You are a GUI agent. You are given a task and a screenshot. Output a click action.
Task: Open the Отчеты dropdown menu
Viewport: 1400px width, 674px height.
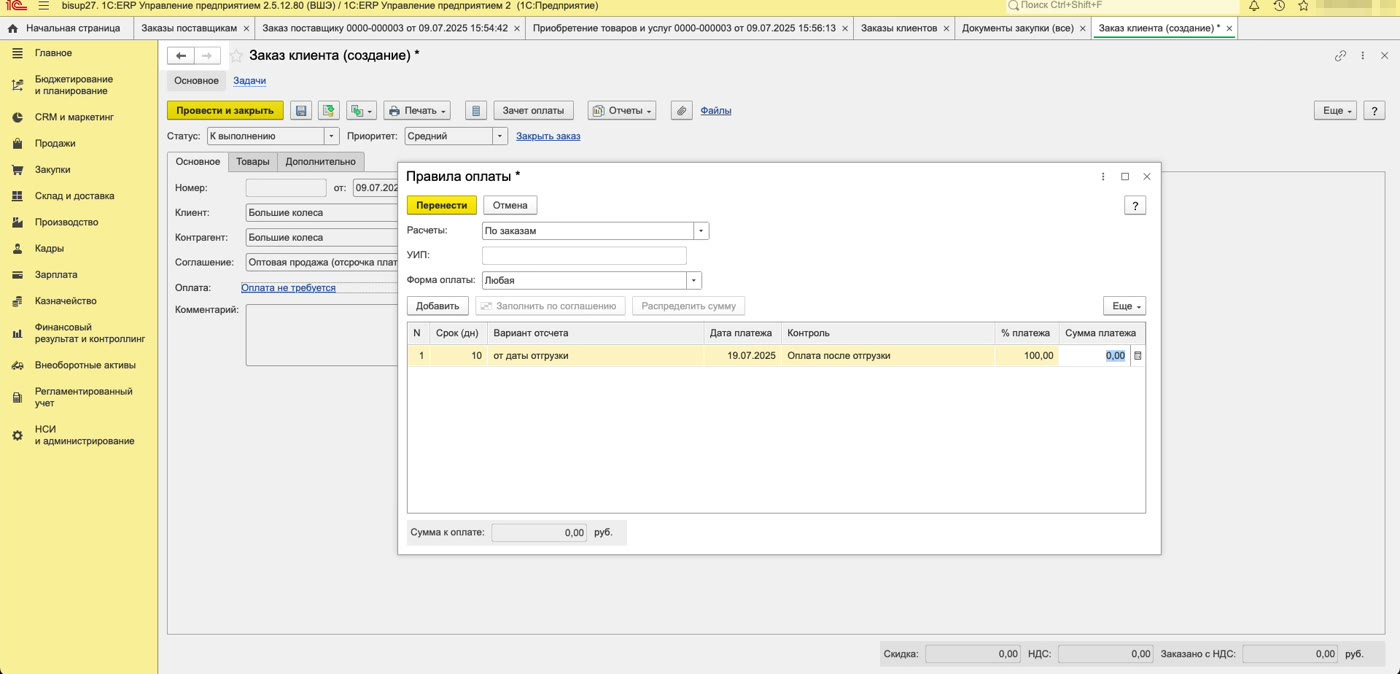click(x=622, y=111)
